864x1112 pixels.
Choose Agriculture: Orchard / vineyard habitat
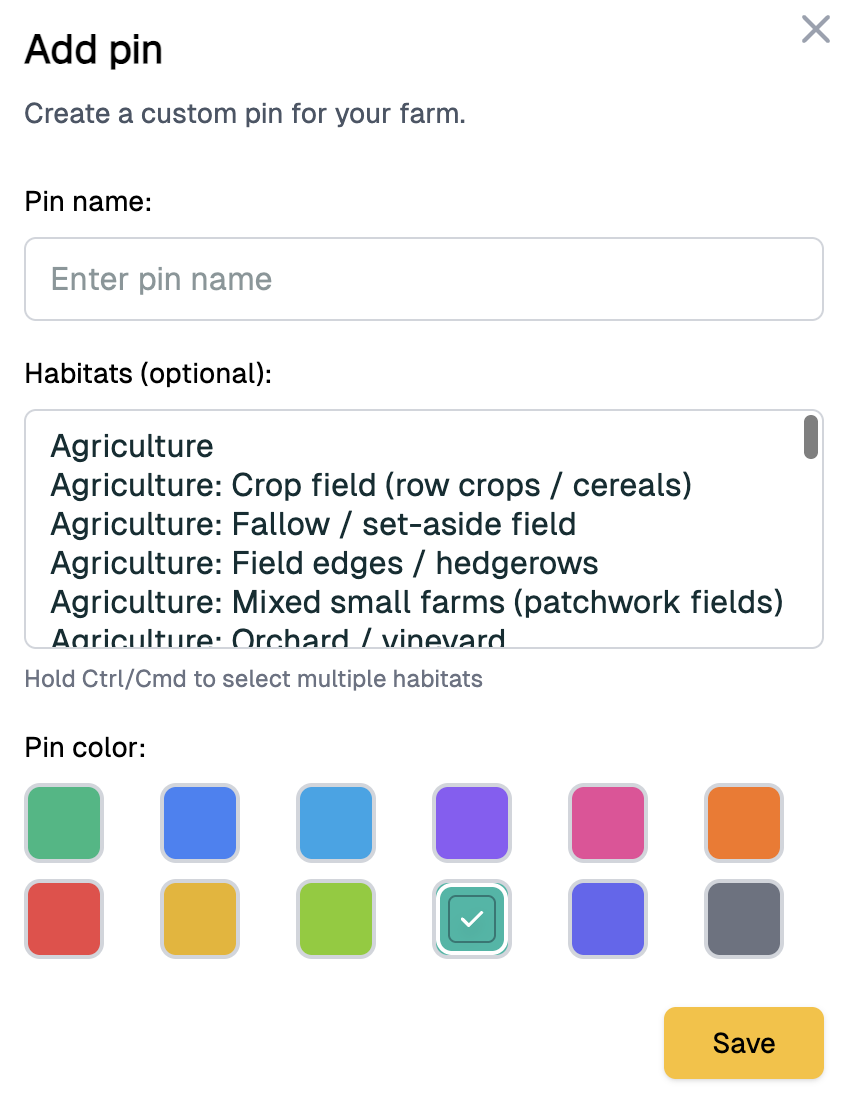[278, 638]
